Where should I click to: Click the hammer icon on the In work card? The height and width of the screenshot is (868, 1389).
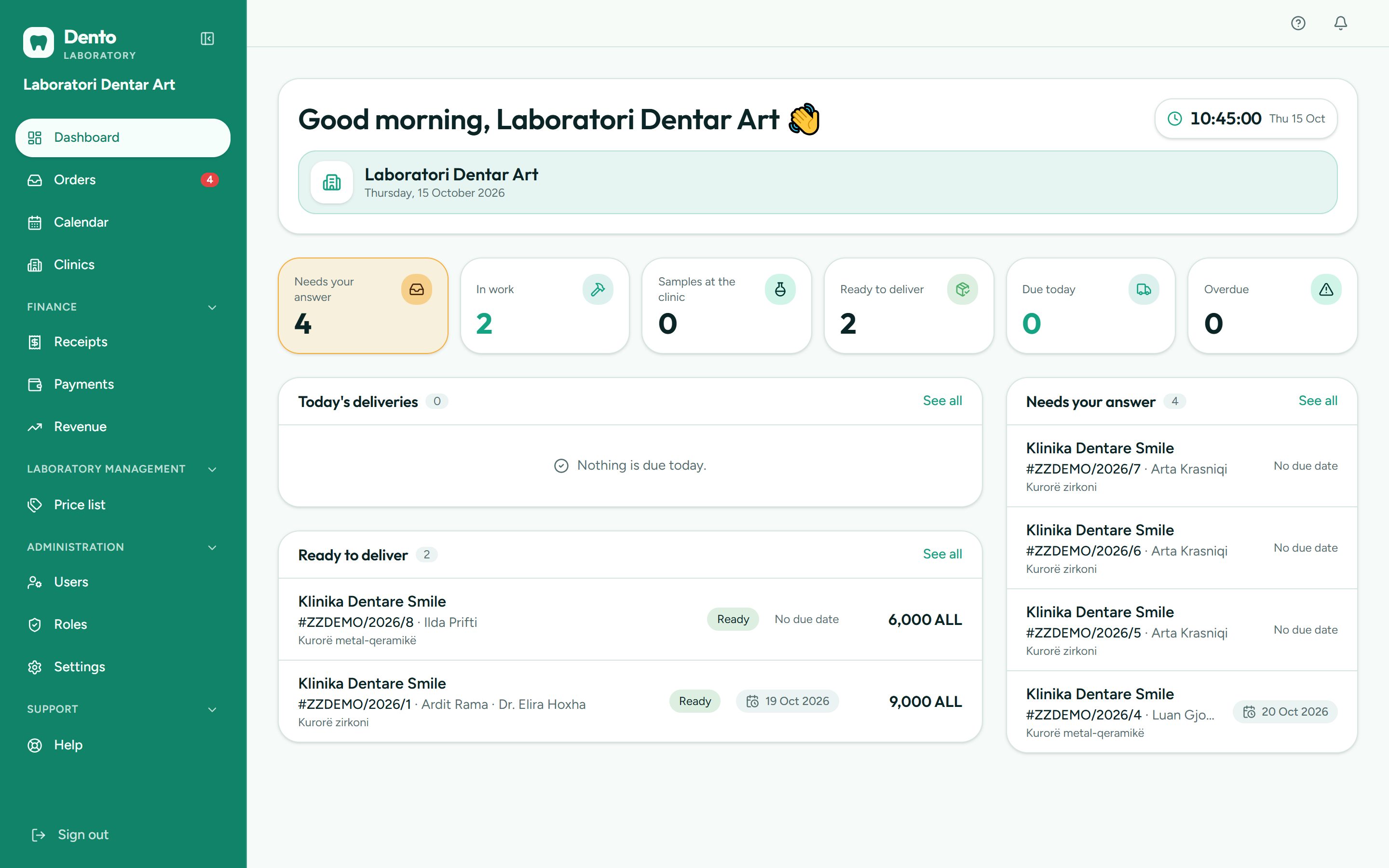click(598, 289)
